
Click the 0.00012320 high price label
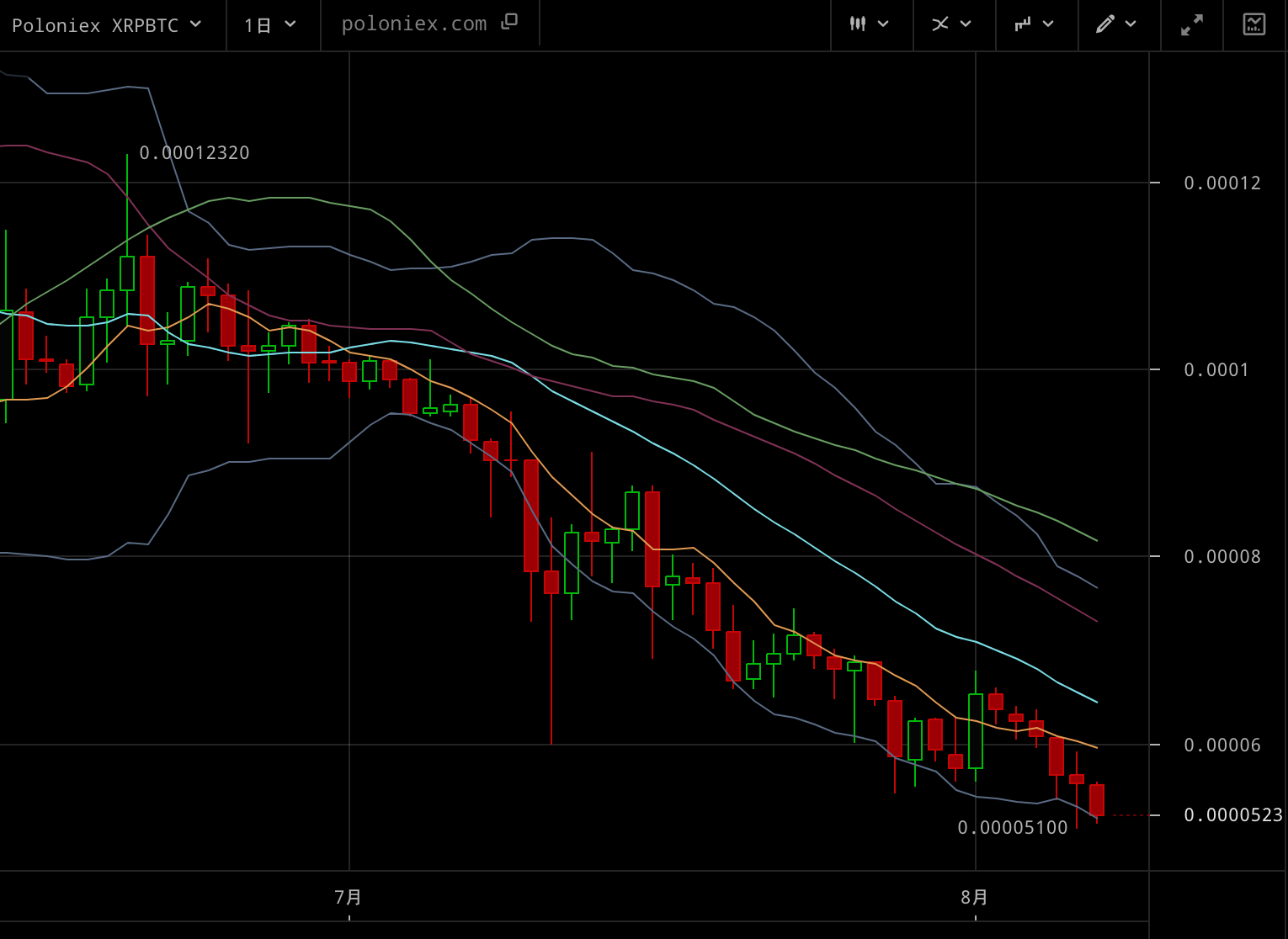point(194,153)
